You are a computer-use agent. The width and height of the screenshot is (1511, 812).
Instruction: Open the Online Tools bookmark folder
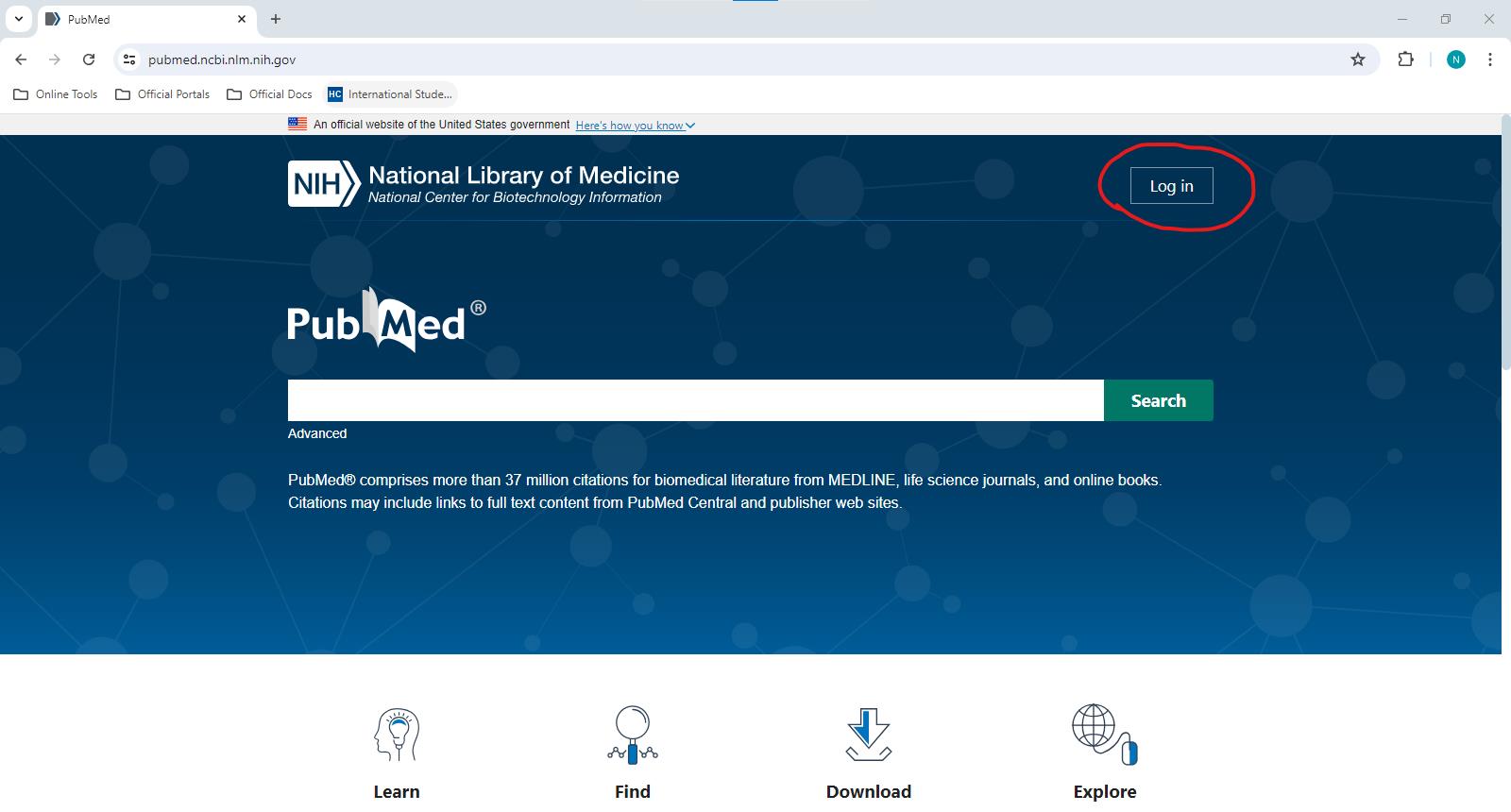pos(56,94)
